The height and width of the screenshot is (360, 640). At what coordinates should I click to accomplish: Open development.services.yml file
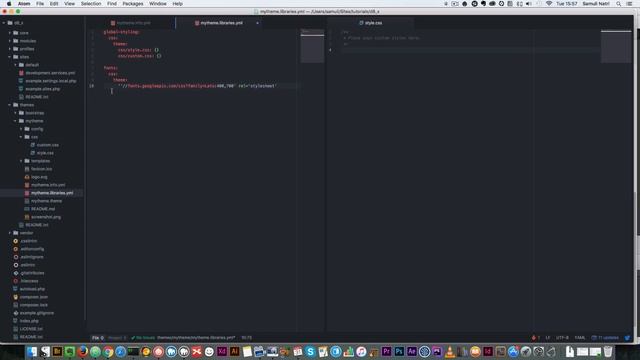(50, 73)
